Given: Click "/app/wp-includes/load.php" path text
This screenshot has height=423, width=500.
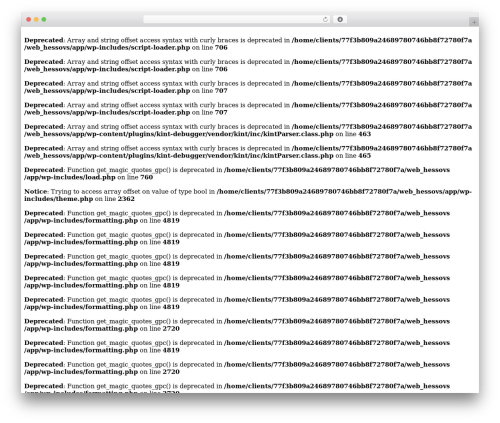Looking at the screenshot, I should pos(70,177).
